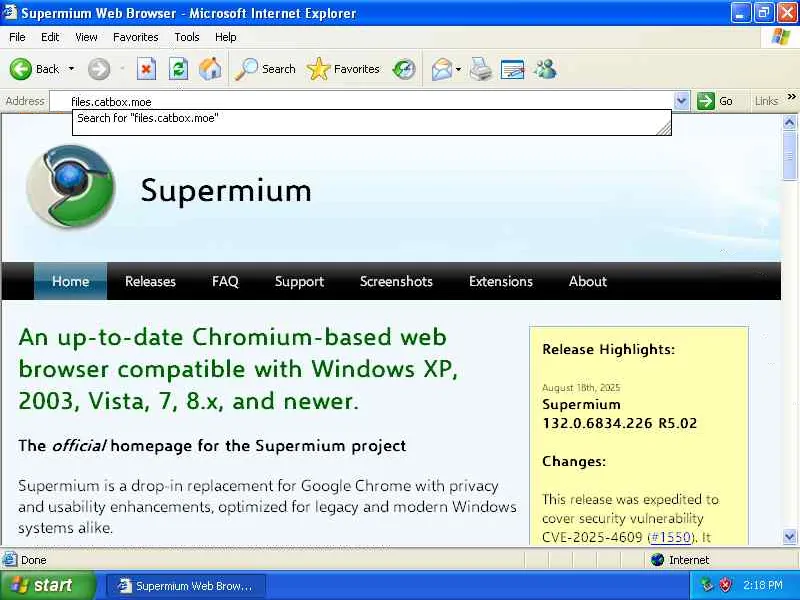
Task: Click the green Go button
Action: pos(715,101)
